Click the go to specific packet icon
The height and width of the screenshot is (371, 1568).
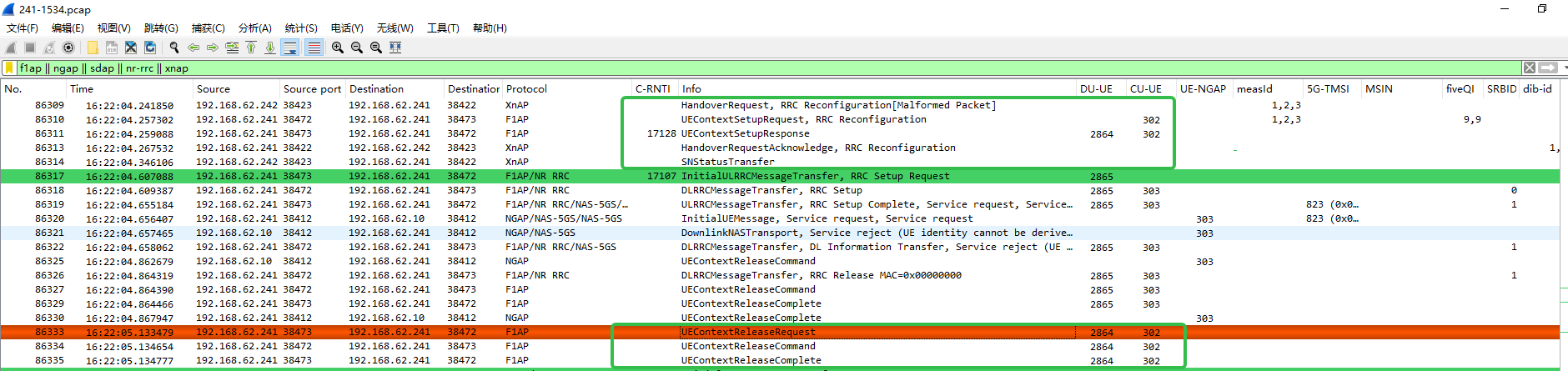pos(232,48)
